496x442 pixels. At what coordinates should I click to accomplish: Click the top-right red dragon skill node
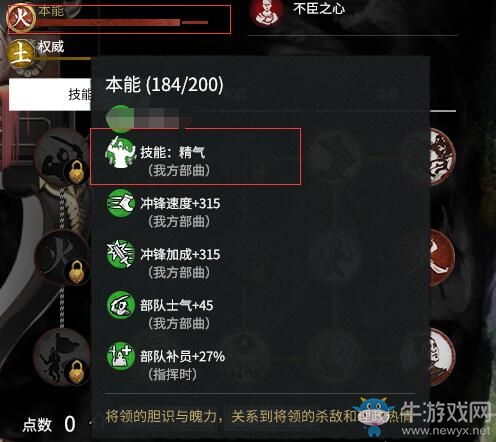pyautogui.click(x=442, y=157)
